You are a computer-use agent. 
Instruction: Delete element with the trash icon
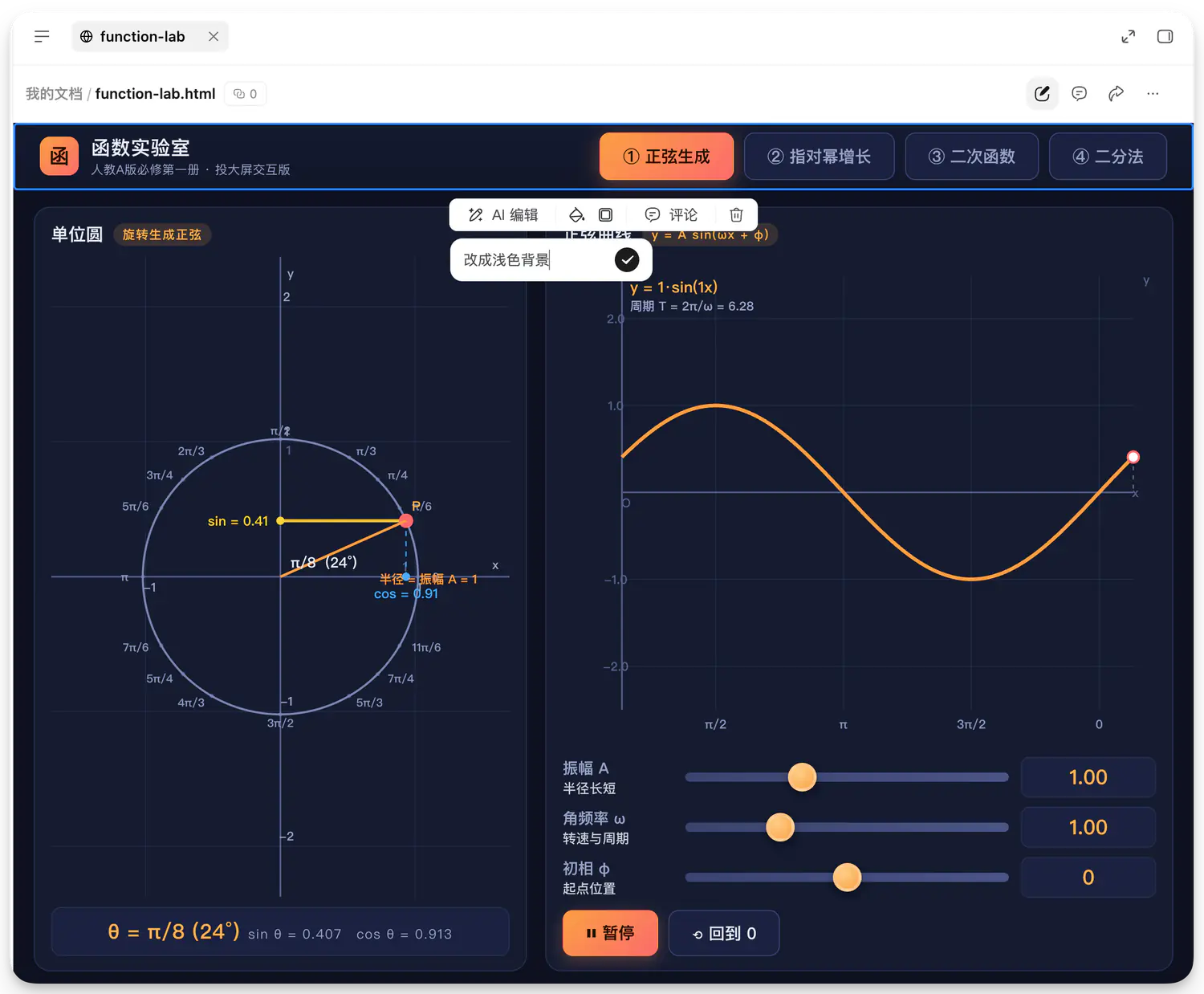[736, 214]
